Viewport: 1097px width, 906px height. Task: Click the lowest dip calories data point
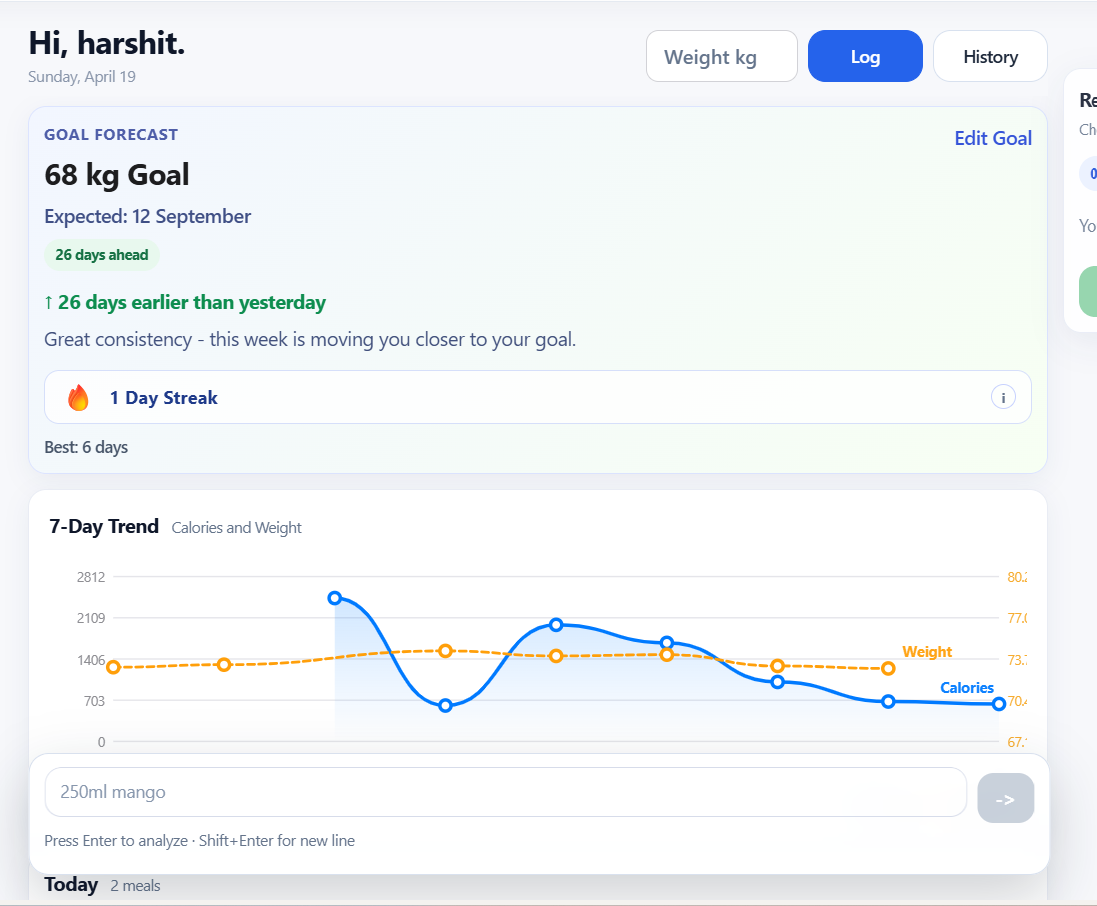tap(446, 705)
